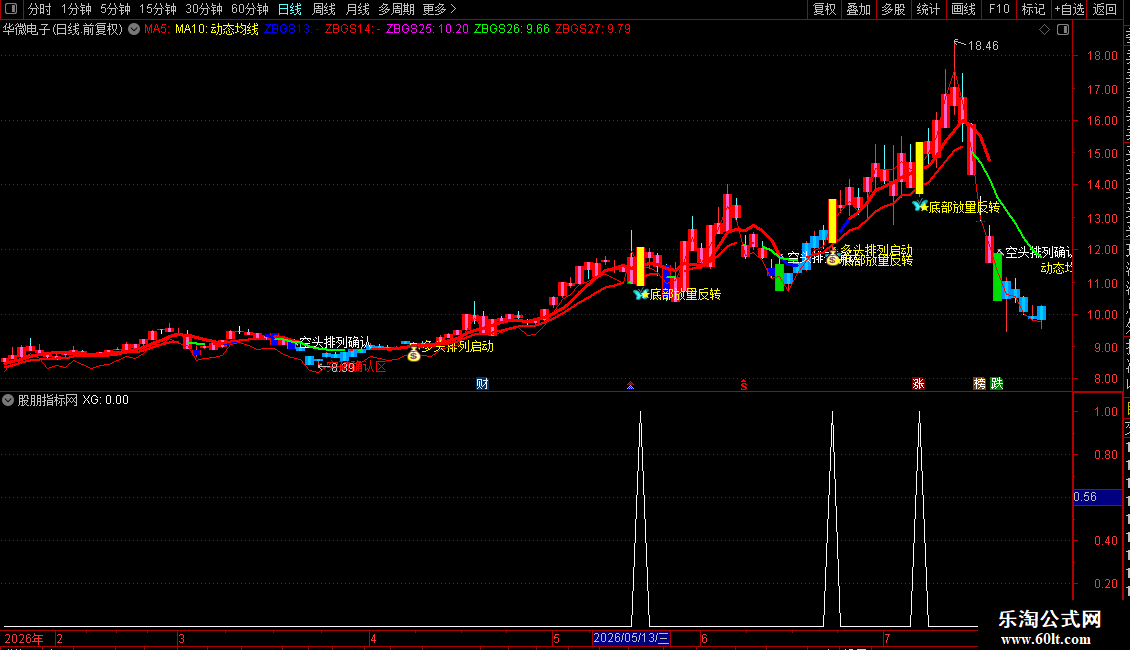Viewport: 1130px width, 650px height.
Task: Click the 股朋指标网 XG: 0.00 label
Action: tap(73, 400)
